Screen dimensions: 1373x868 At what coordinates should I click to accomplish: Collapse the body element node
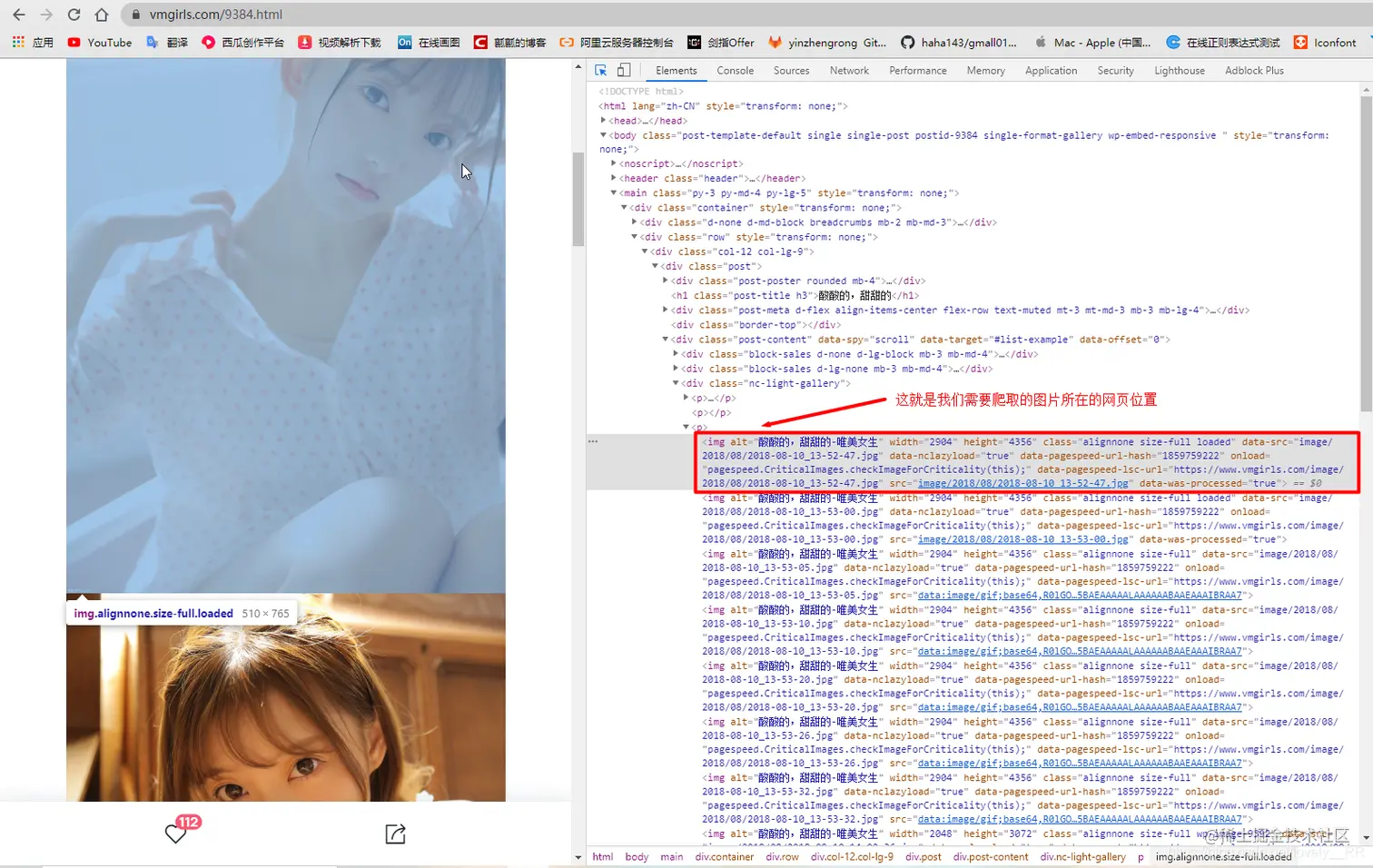coord(603,135)
